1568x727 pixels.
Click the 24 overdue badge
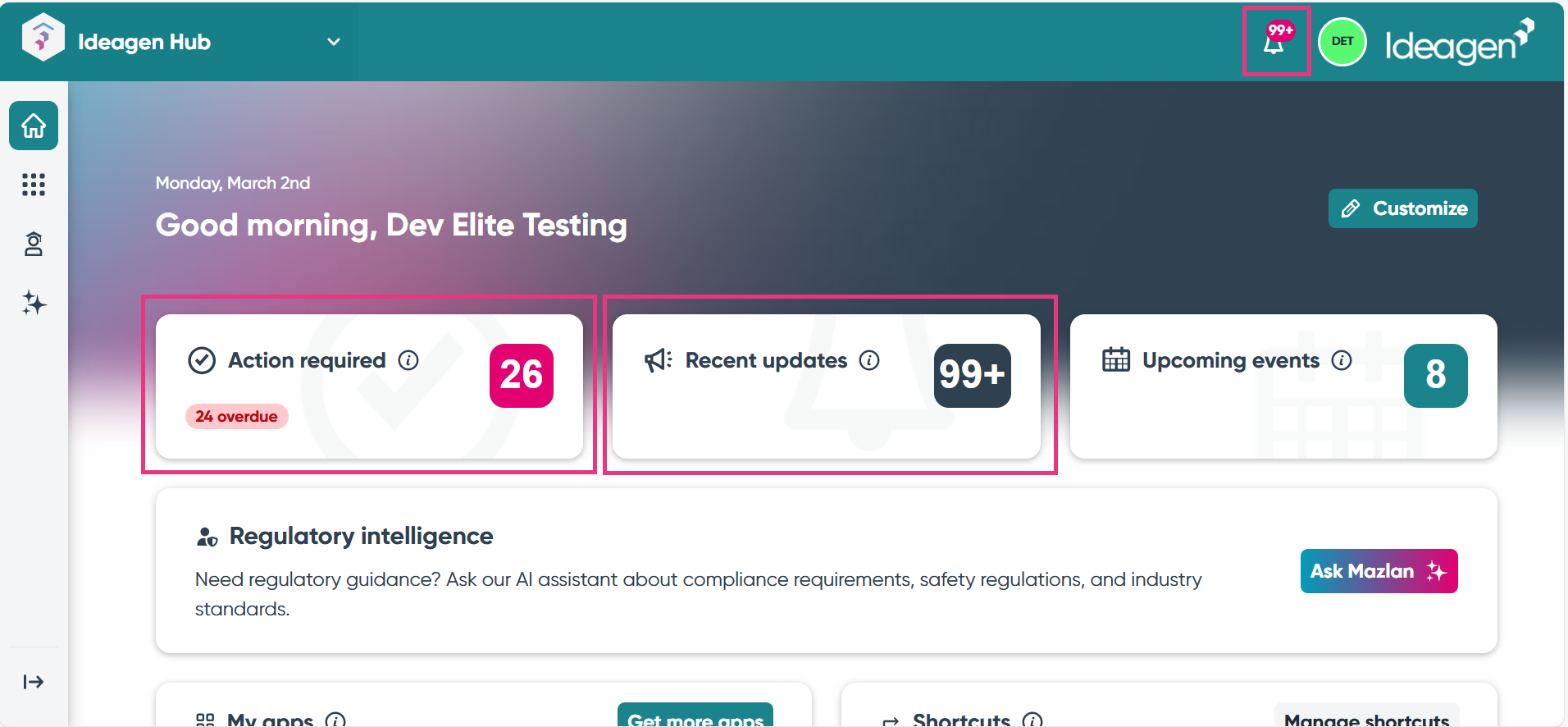pos(236,417)
